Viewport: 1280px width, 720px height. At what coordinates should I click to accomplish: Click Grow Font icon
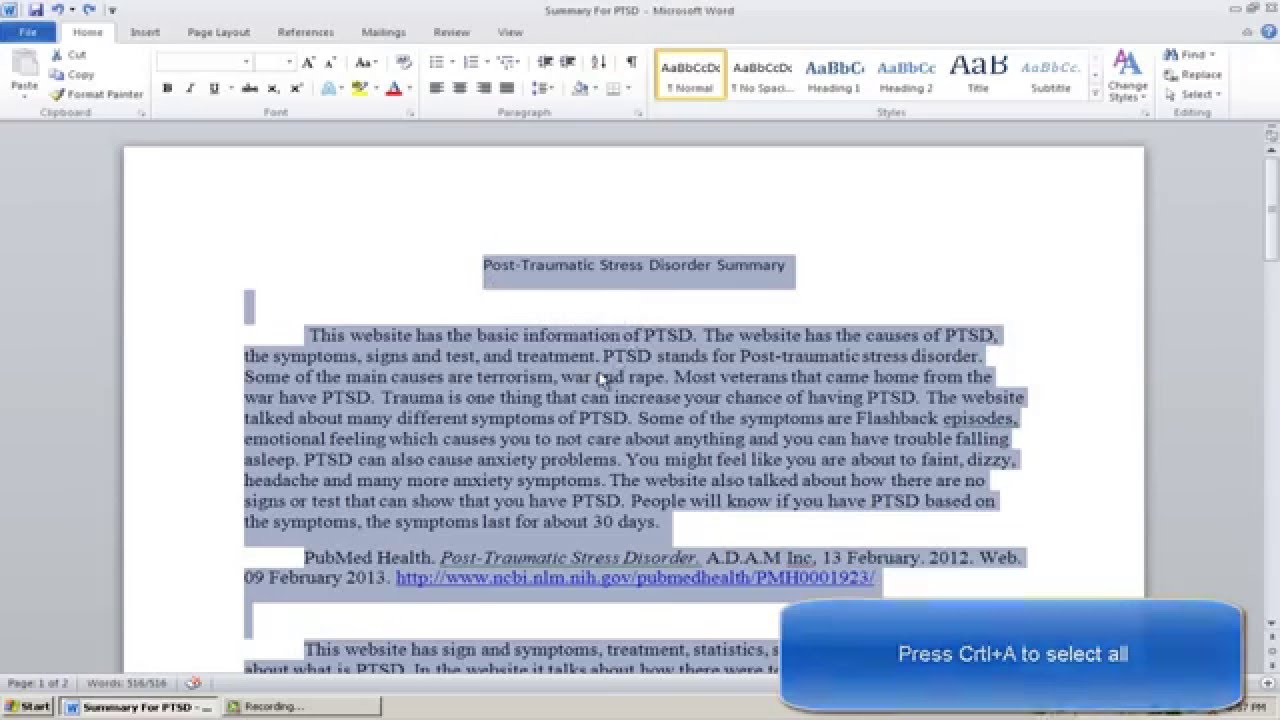tap(309, 62)
